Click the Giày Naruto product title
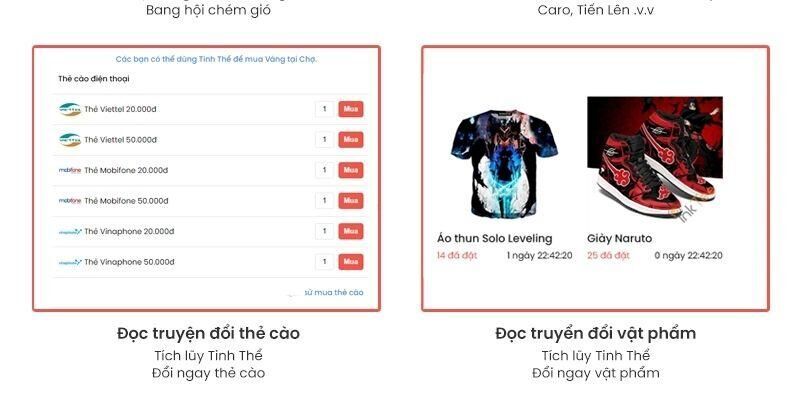 pos(619,238)
